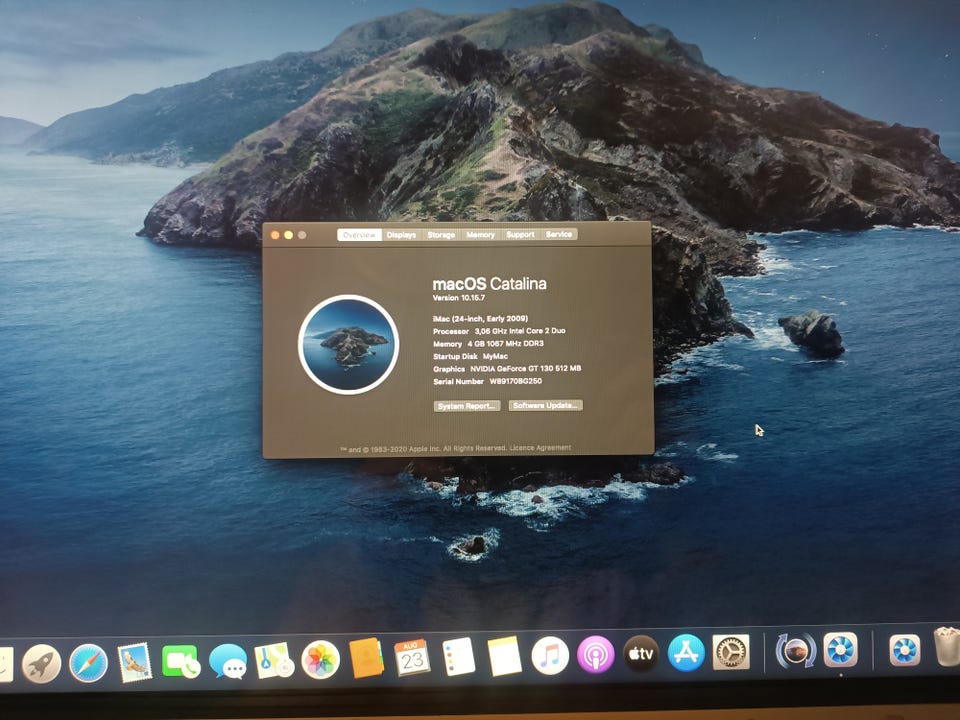
Task: Switch to the Displays tab
Action: (x=402, y=235)
